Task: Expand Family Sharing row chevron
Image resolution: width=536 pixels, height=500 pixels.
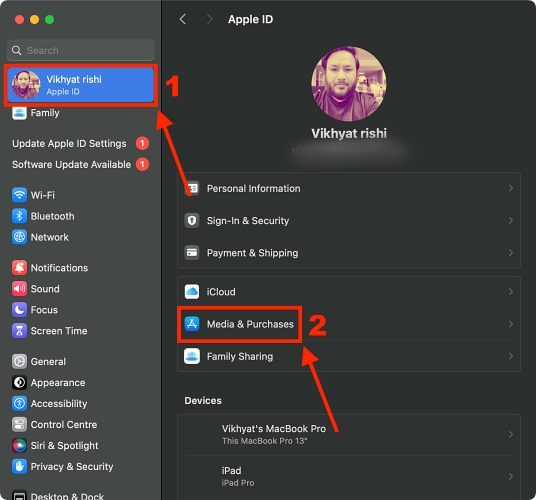Action: pos(511,356)
